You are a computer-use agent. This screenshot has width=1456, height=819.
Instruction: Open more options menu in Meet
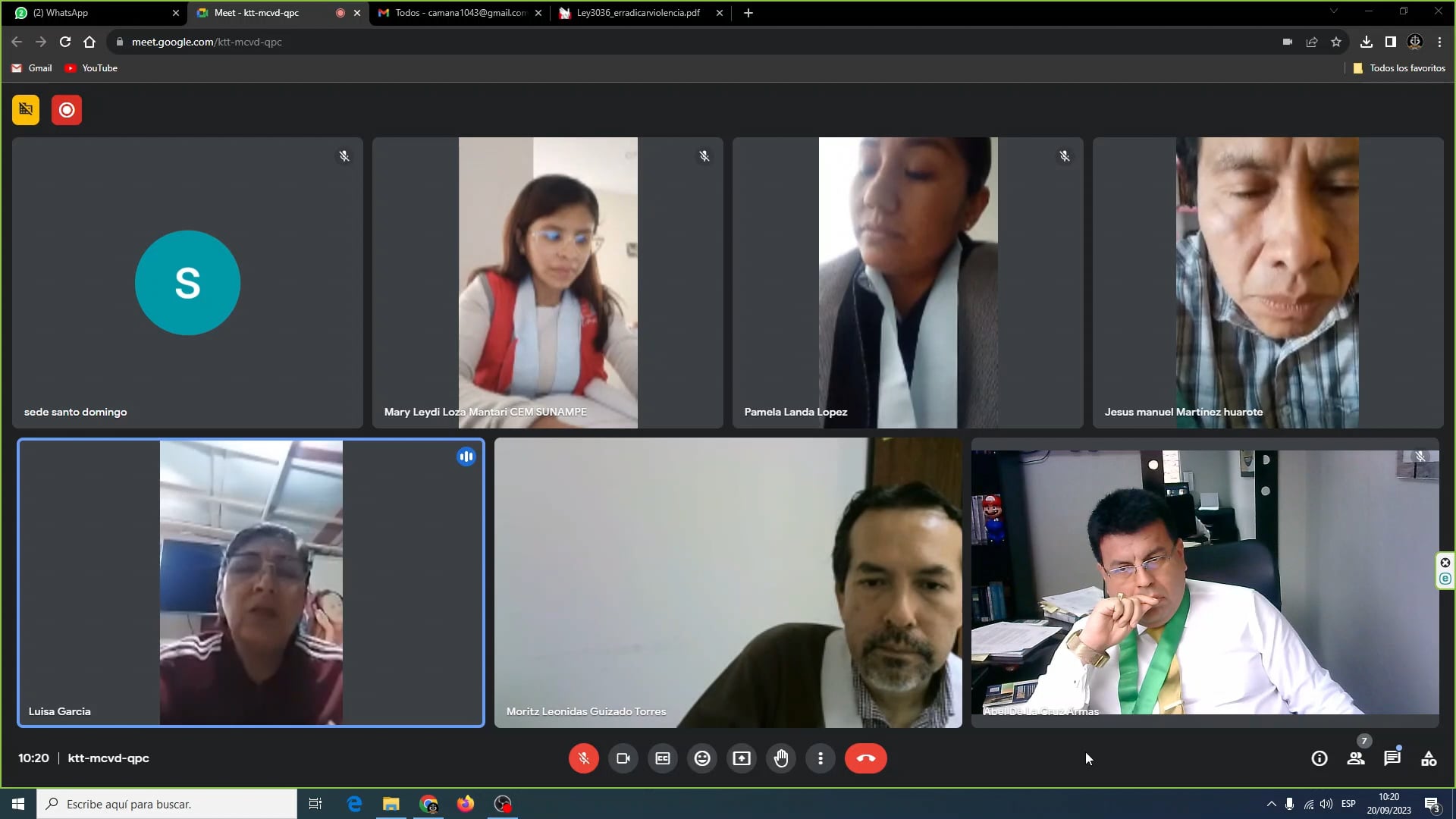(821, 758)
